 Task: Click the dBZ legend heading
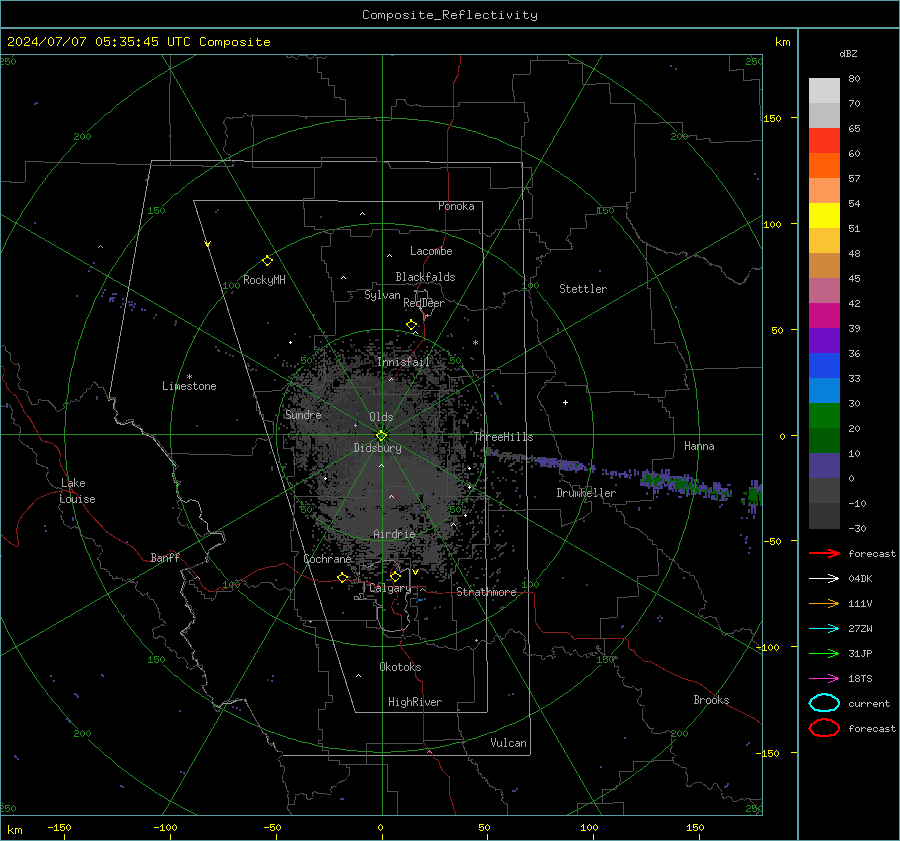(x=848, y=53)
